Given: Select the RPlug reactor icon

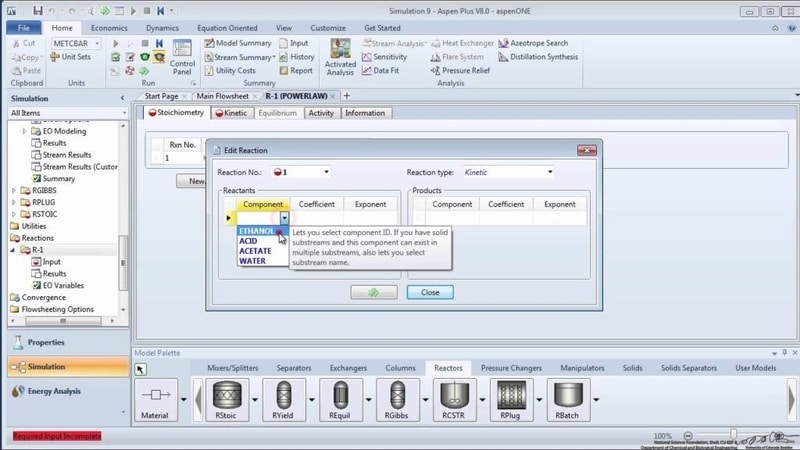Looking at the screenshot, I should [x=511, y=400].
